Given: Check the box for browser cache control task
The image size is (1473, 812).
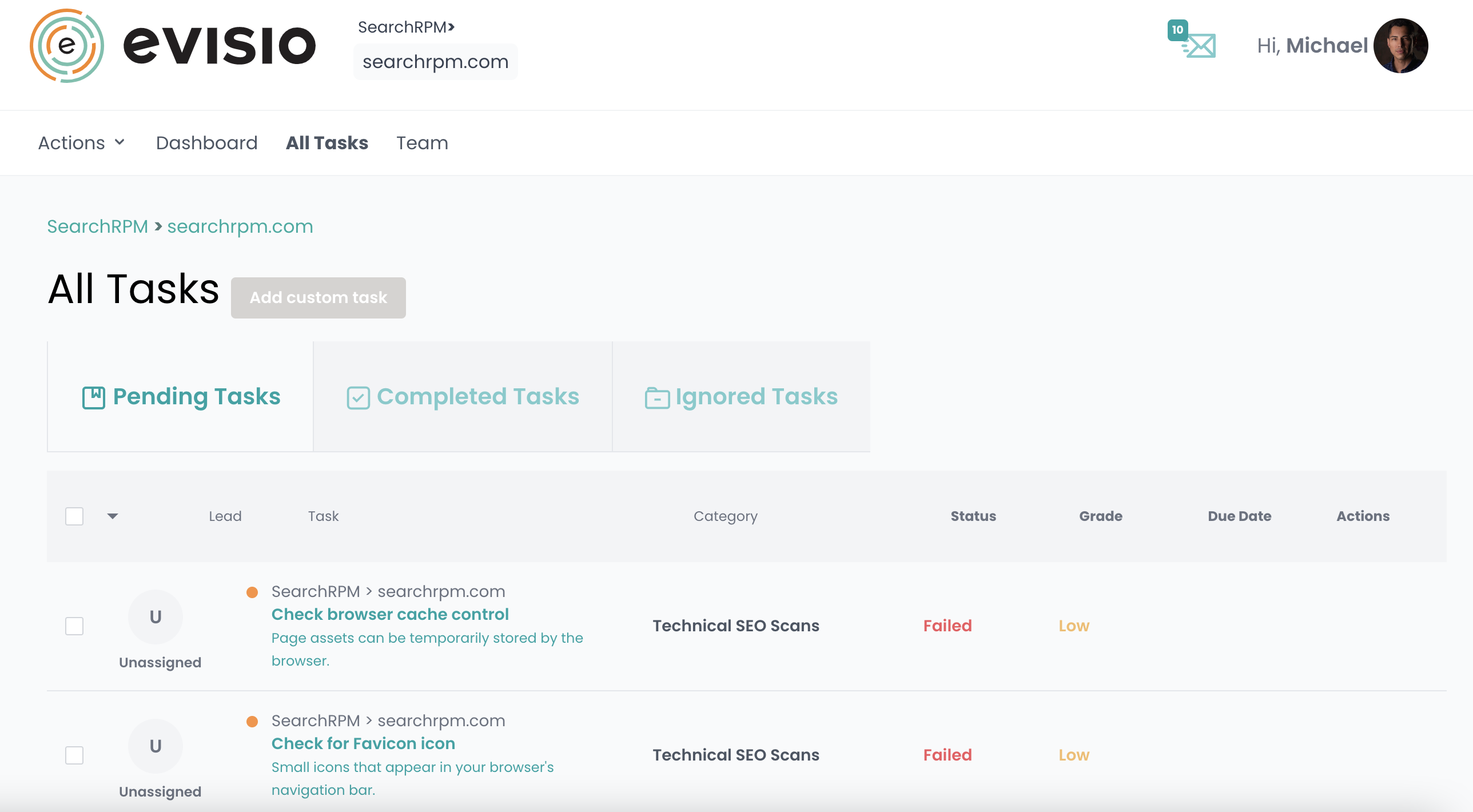Looking at the screenshot, I should click(74, 626).
